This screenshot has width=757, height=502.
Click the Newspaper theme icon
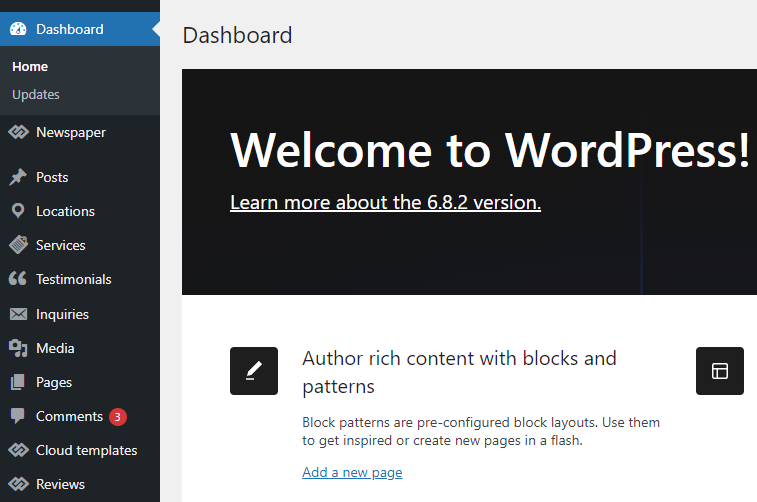[18, 132]
